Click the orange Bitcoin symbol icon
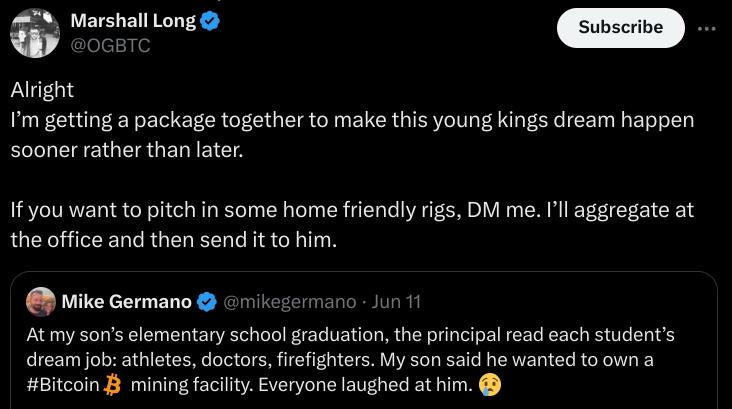This screenshot has width=732, height=409. pos(112,385)
